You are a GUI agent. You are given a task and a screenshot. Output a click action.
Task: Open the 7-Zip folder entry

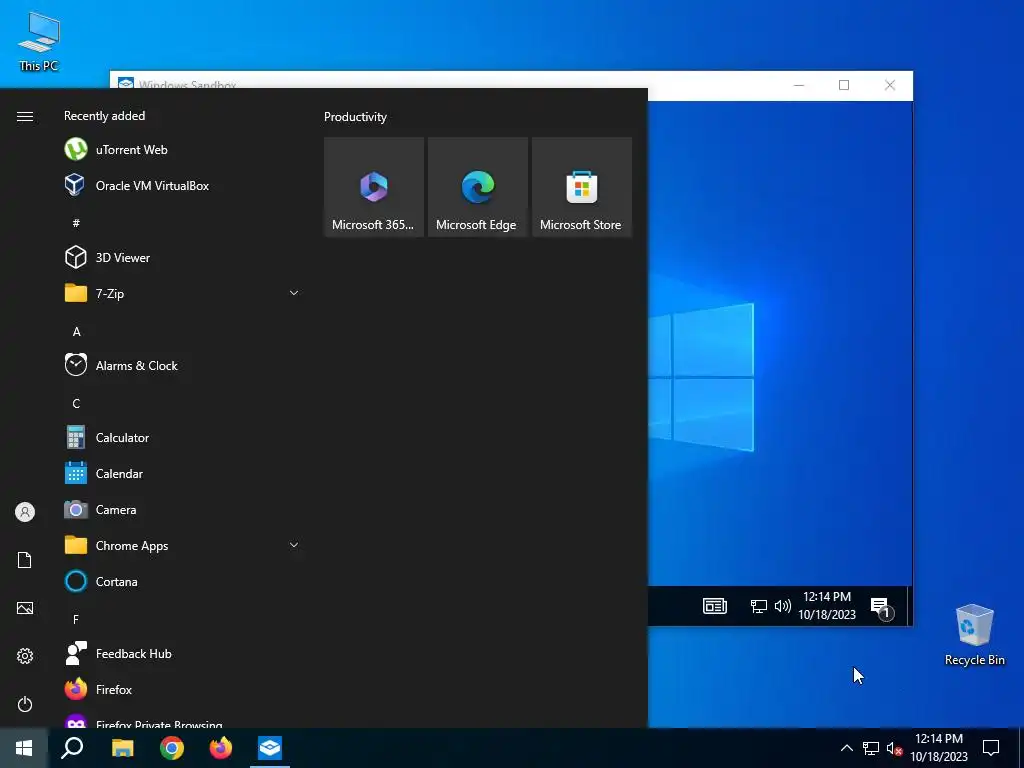[x=183, y=293]
